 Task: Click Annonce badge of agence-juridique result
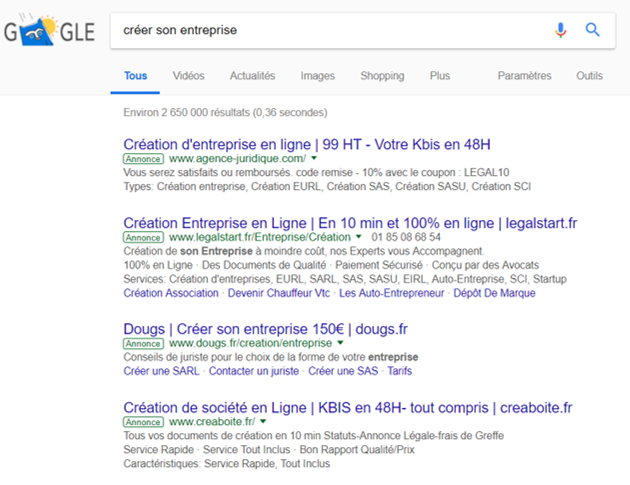click(143, 159)
